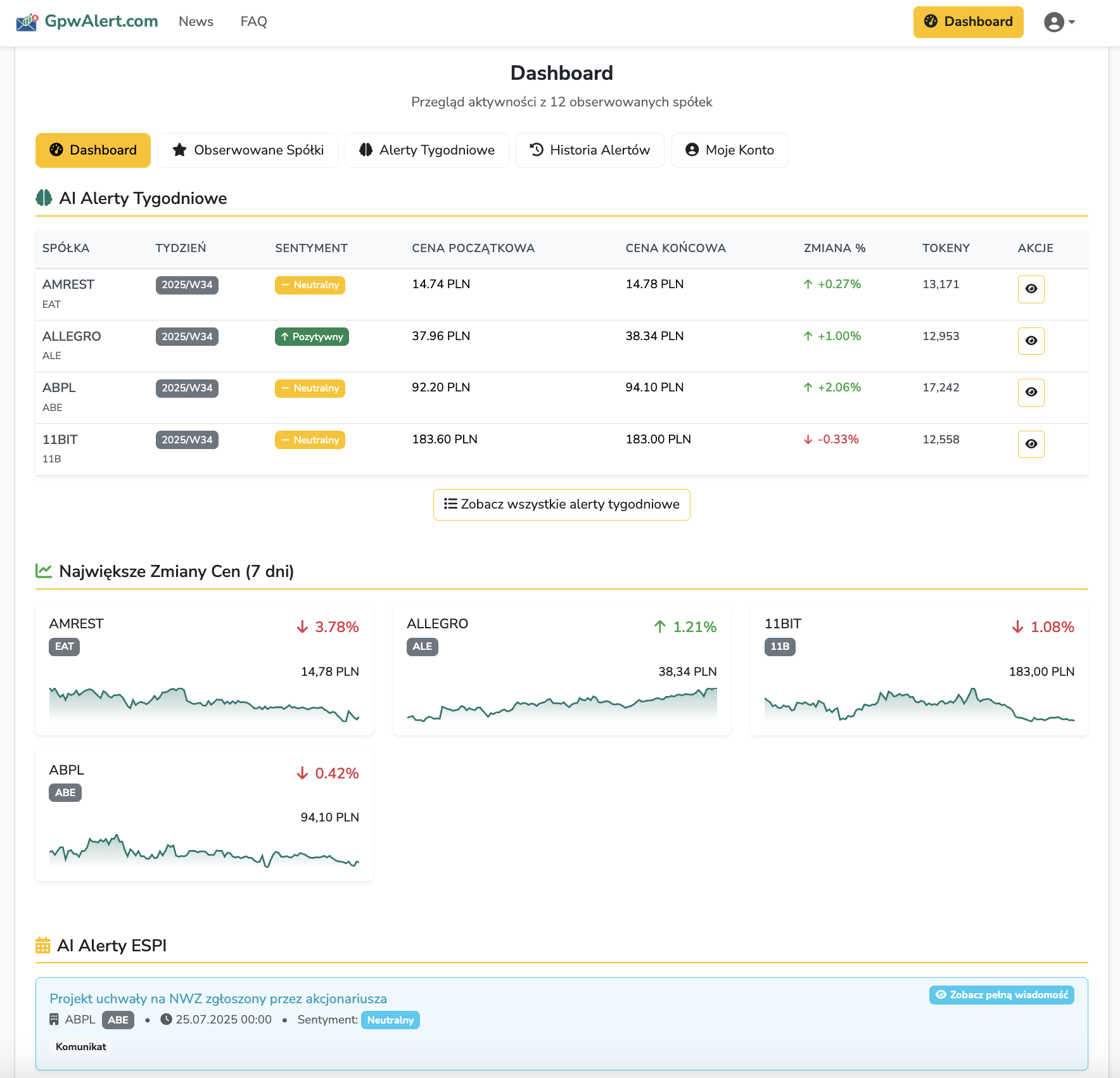Screen dimensions: 1120x1078
Task: Open the ABPL price chart card
Action: pyautogui.click(x=204, y=816)
